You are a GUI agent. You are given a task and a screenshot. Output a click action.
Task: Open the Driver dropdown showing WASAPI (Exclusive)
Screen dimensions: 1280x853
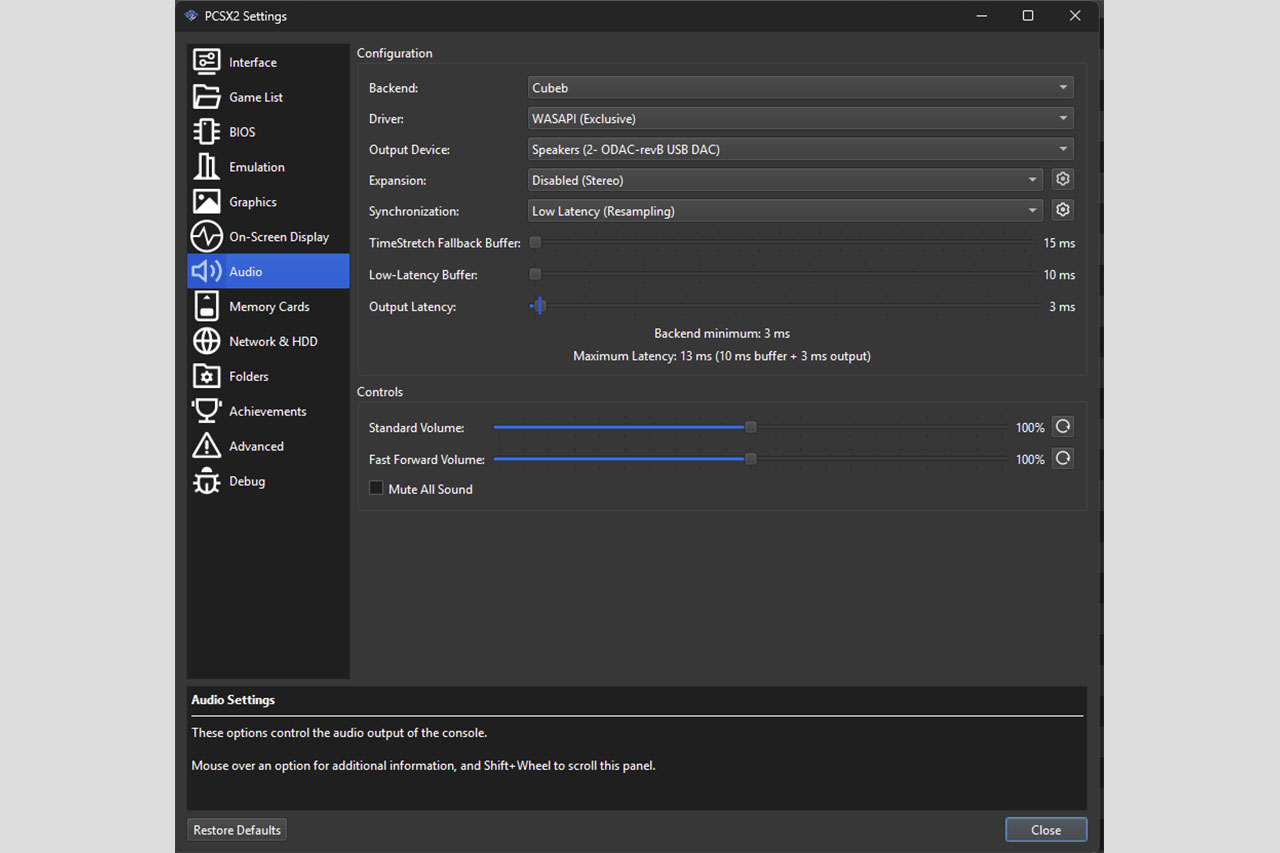[x=801, y=119]
